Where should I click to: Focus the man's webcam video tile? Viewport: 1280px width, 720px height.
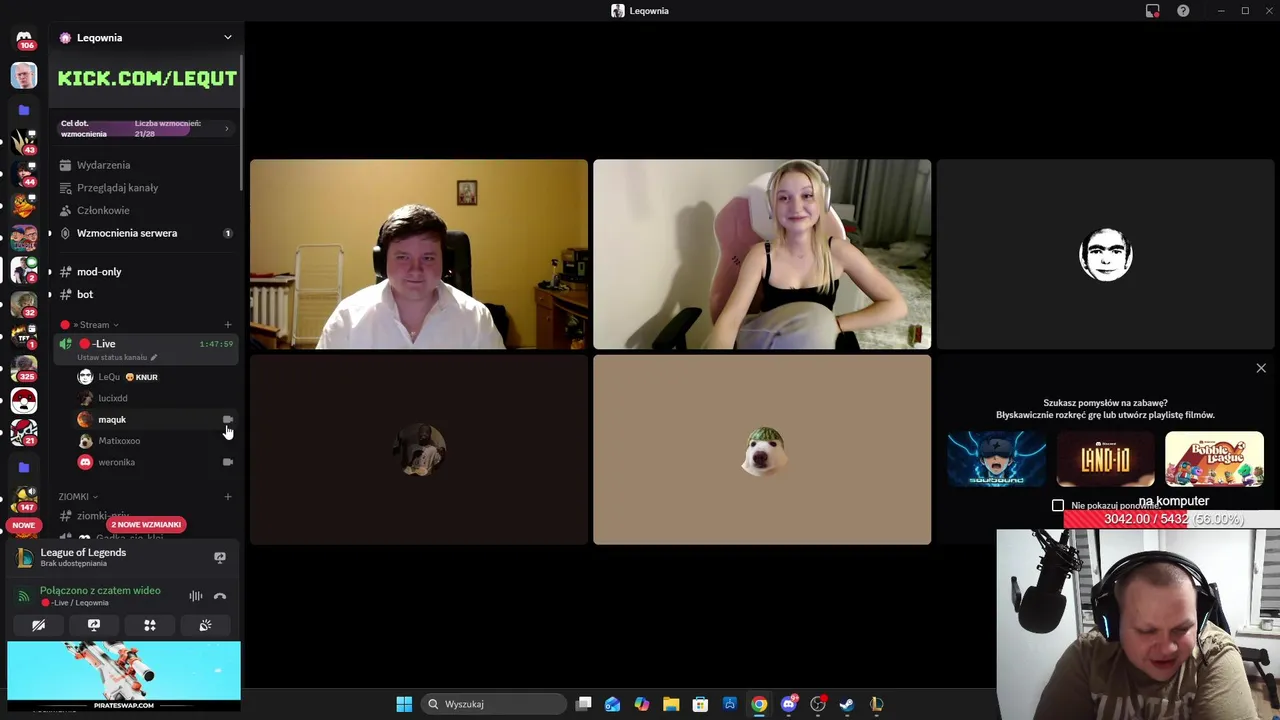click(419, 255)
